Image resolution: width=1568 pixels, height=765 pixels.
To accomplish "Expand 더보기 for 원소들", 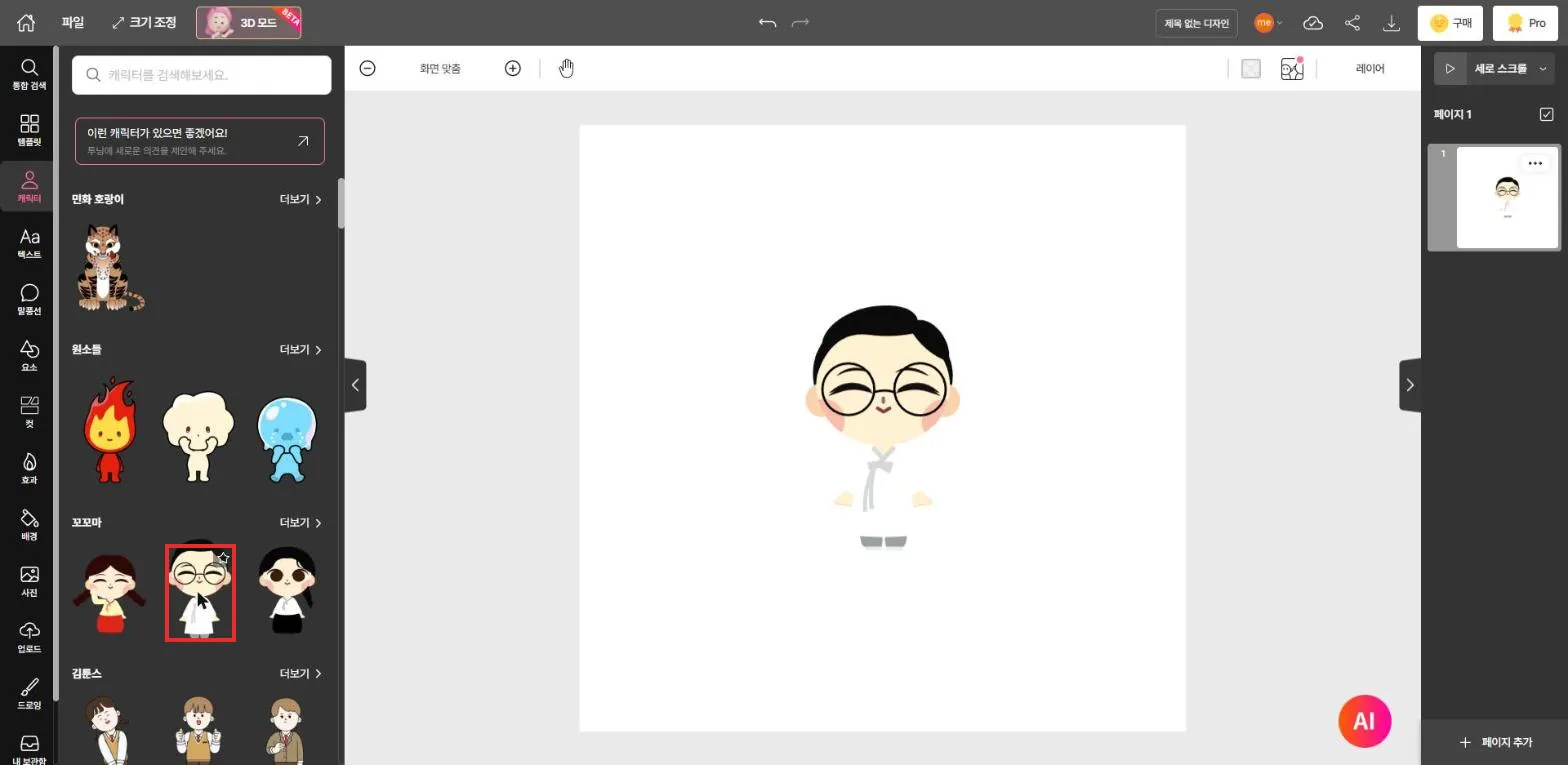I will (x=300, y=349).
